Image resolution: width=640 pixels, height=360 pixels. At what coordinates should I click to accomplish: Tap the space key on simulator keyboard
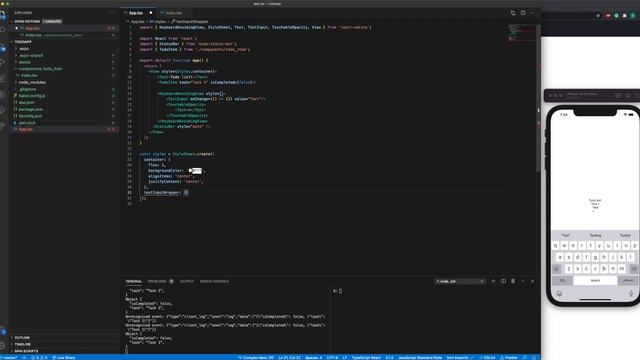(595, 280)
